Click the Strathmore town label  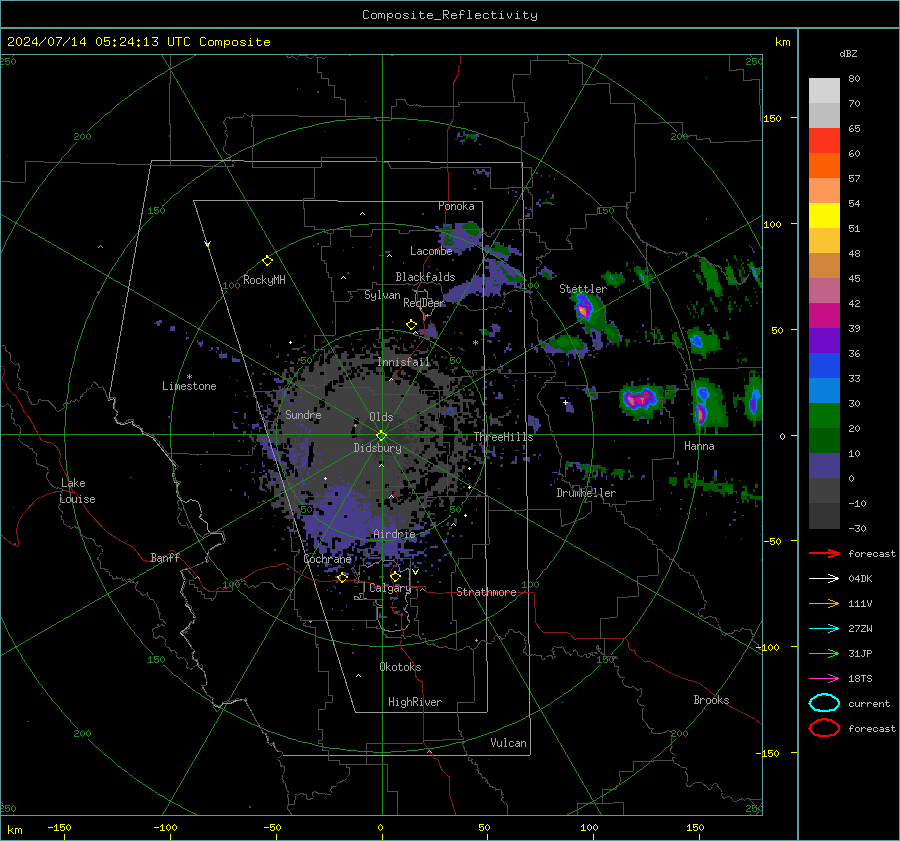(x=486, y=592)
